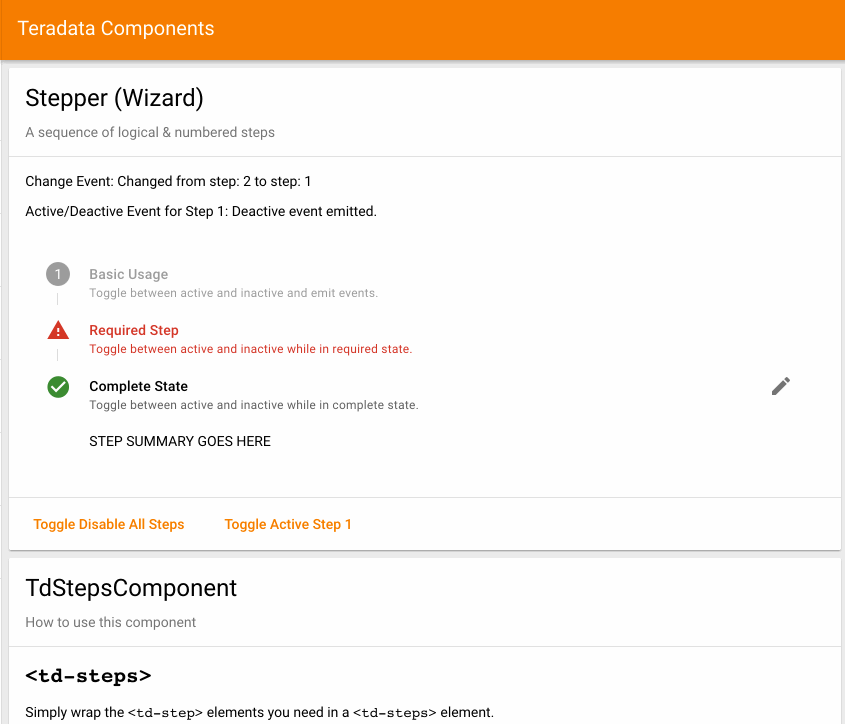Viewport: 845px width, 724px height.
Task: Click 'How to use this component' subtitle
Action: tap(110, 622)
